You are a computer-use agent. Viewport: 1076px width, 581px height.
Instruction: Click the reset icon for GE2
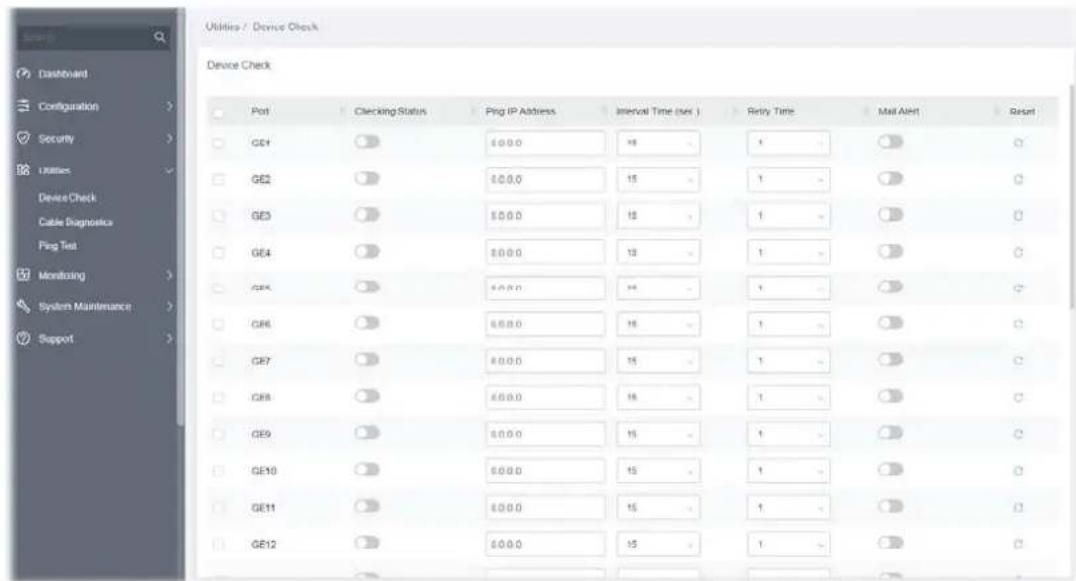point(1018,179)
